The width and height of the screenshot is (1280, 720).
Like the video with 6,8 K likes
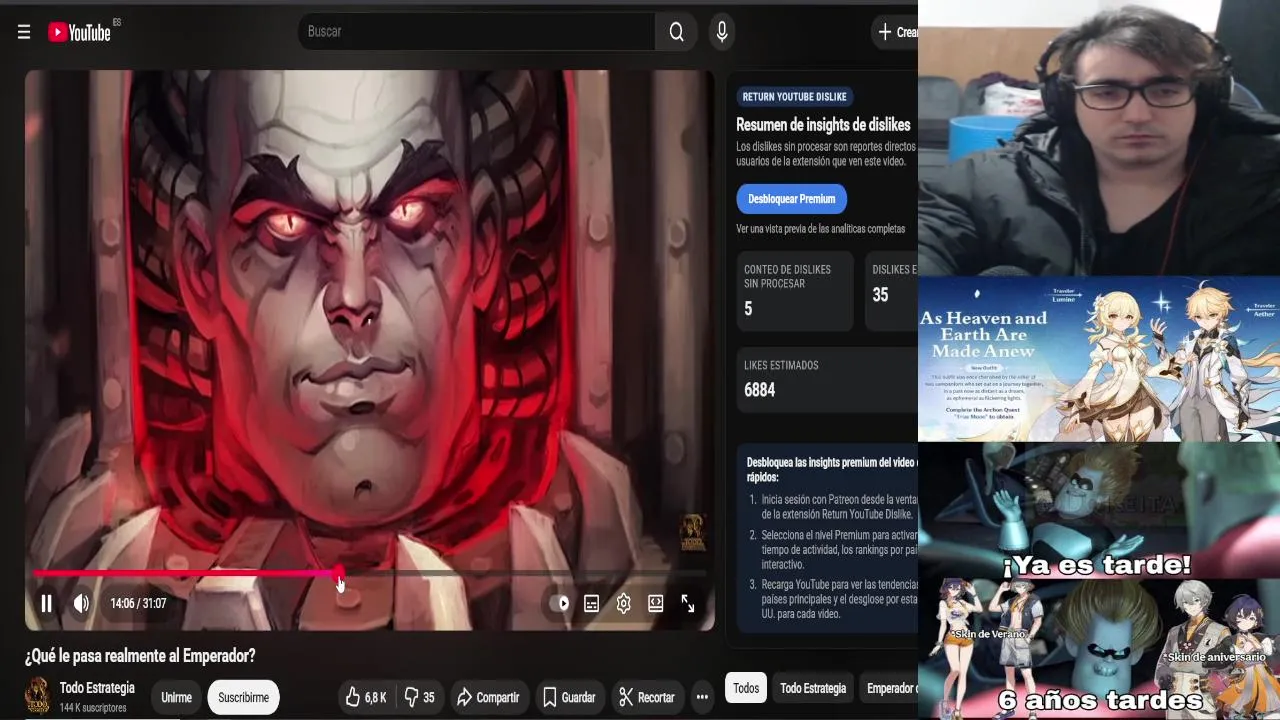click(366, 697)
